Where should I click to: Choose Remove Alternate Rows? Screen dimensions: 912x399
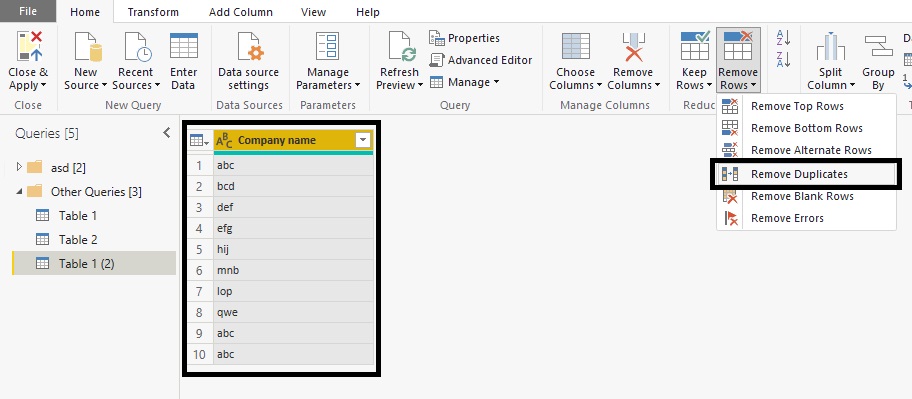pos(807,150)
